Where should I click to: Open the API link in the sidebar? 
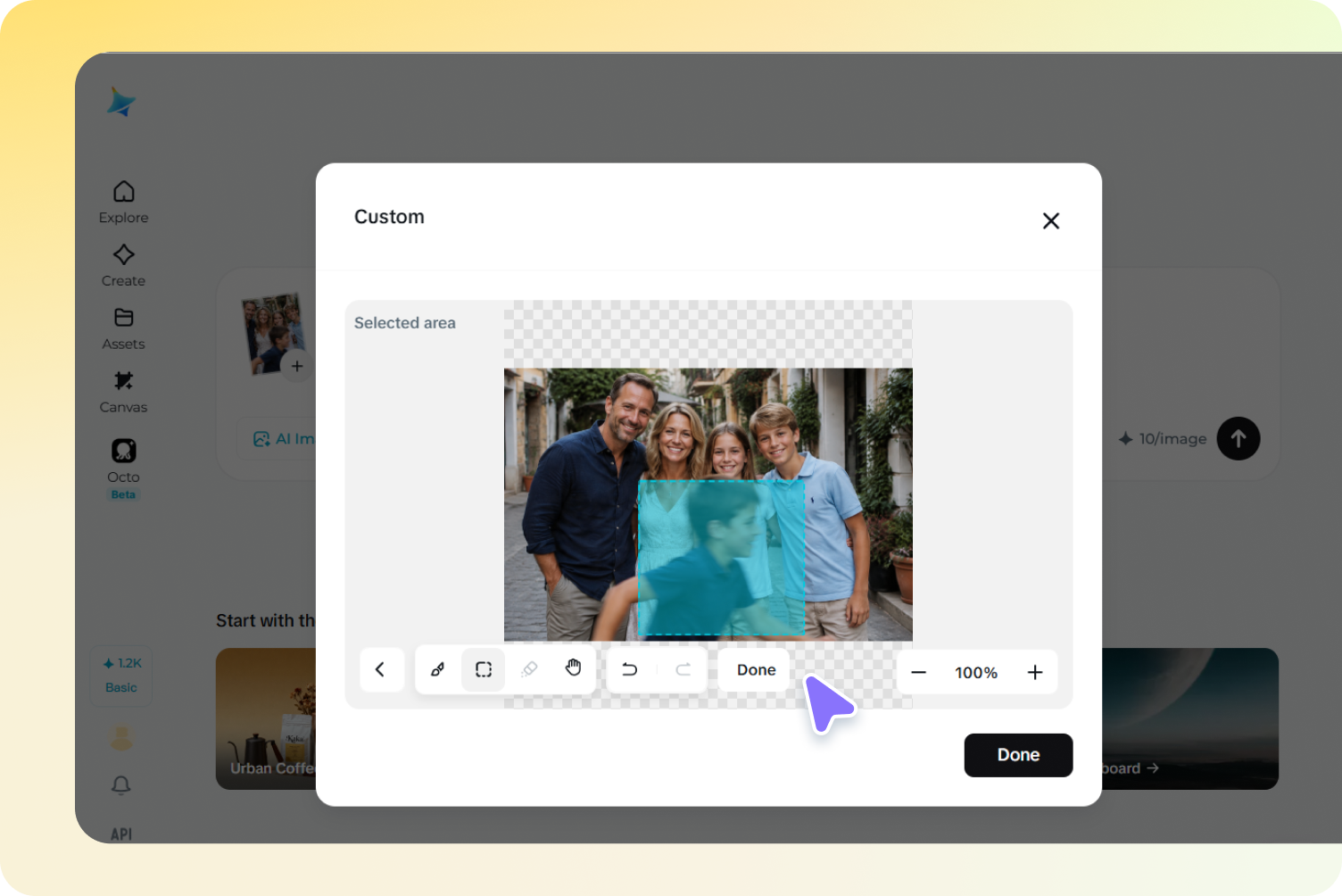(121, 834)
